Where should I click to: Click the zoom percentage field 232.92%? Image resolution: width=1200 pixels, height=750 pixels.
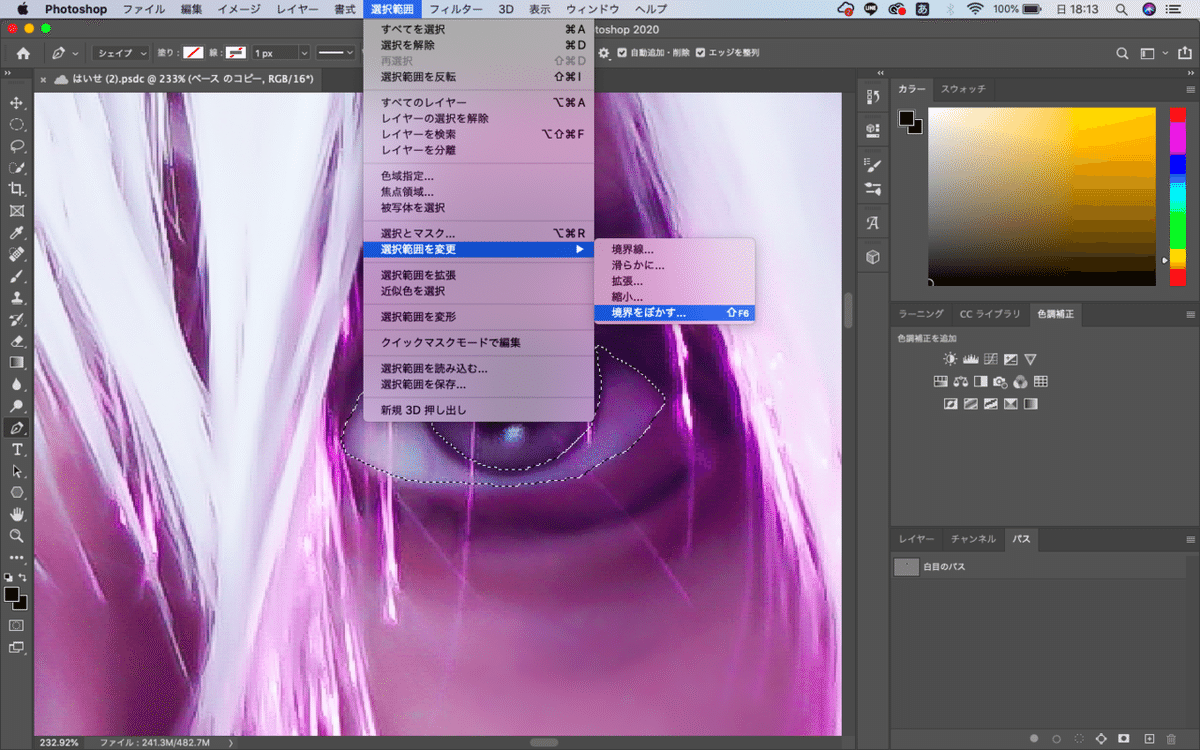[x=61, y=743]
